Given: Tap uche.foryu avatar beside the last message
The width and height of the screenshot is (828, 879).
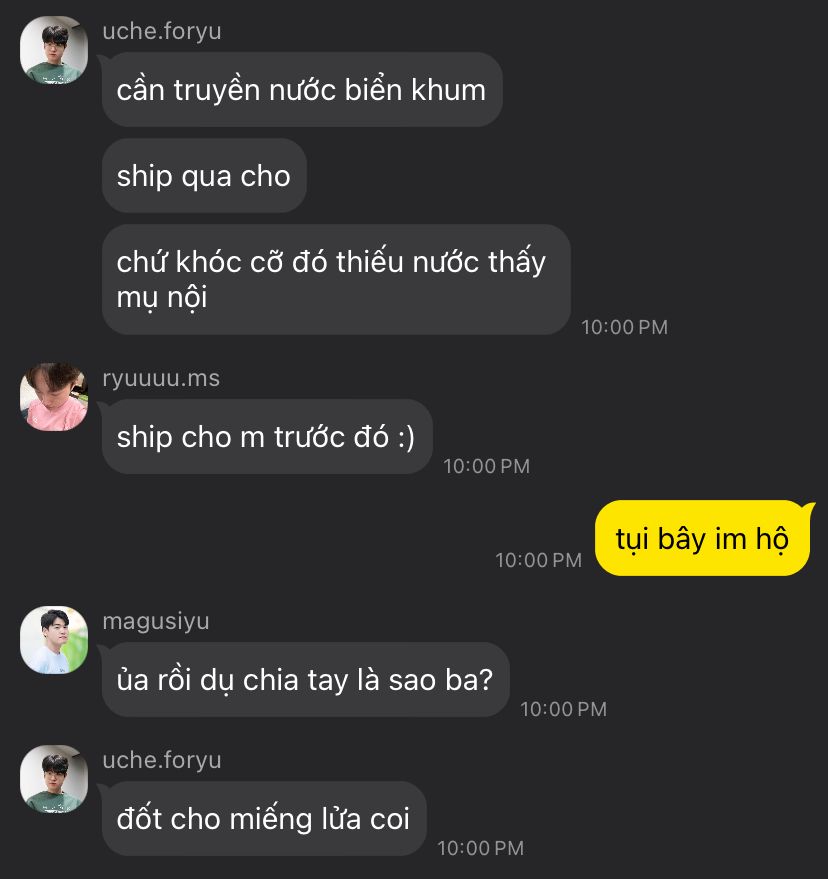Looking at the screenshot, I should coord(54,779).
